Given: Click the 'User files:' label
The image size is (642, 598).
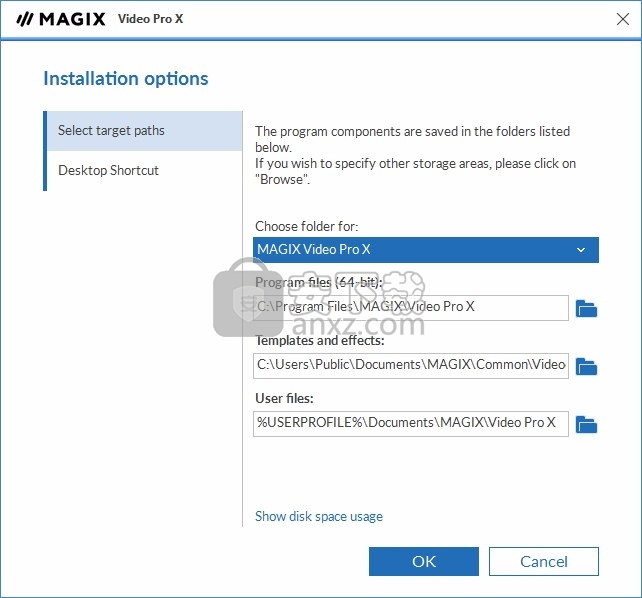Looking at the screenshot, I should pyautogui.click(x=284, y=398).
